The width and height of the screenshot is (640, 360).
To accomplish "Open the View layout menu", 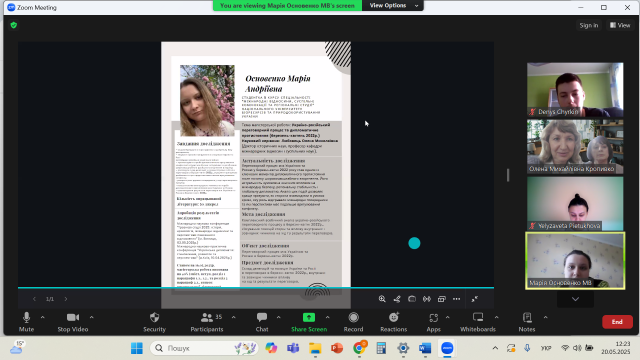I will [620, 25].
